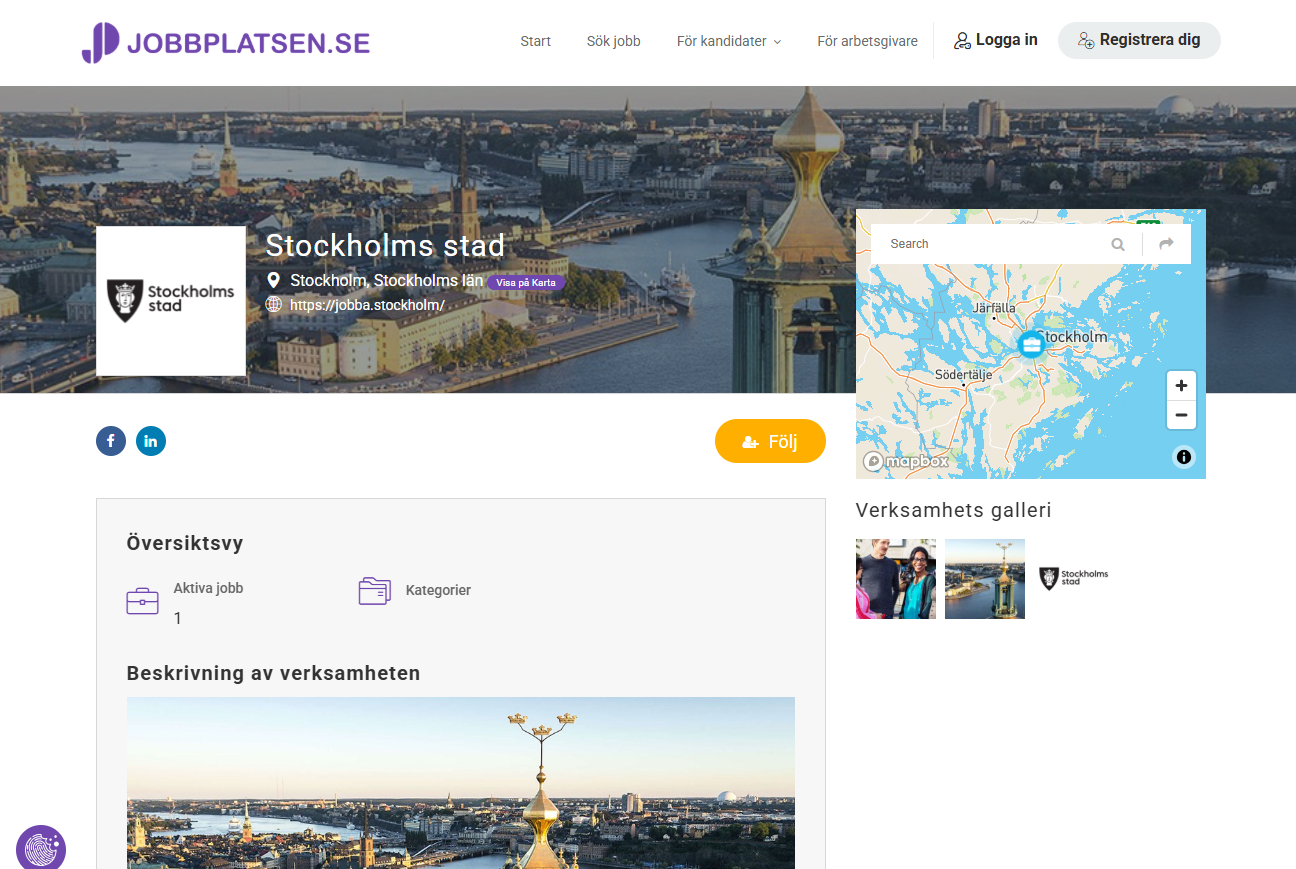Open För arbetsgivare page
The width and height of the screenshot is (1296, 869).
coord(867,41)
